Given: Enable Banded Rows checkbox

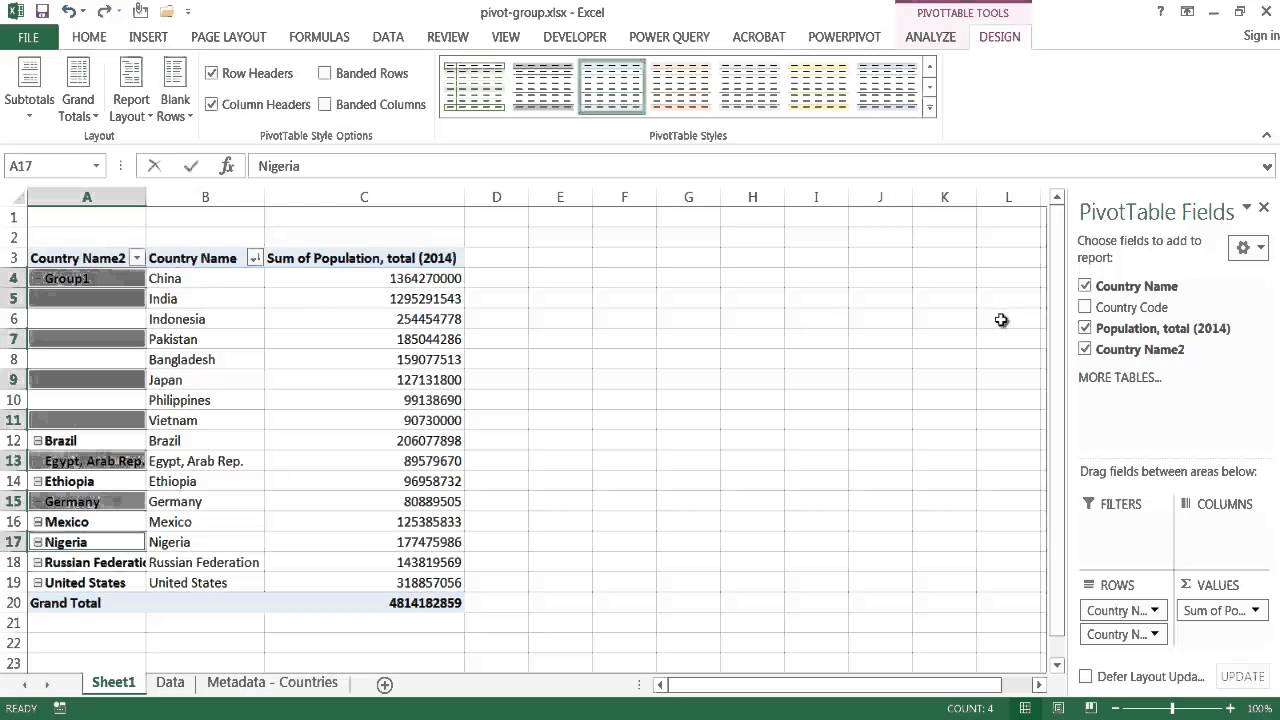Looking at the screenshot, I should [325, 73].
